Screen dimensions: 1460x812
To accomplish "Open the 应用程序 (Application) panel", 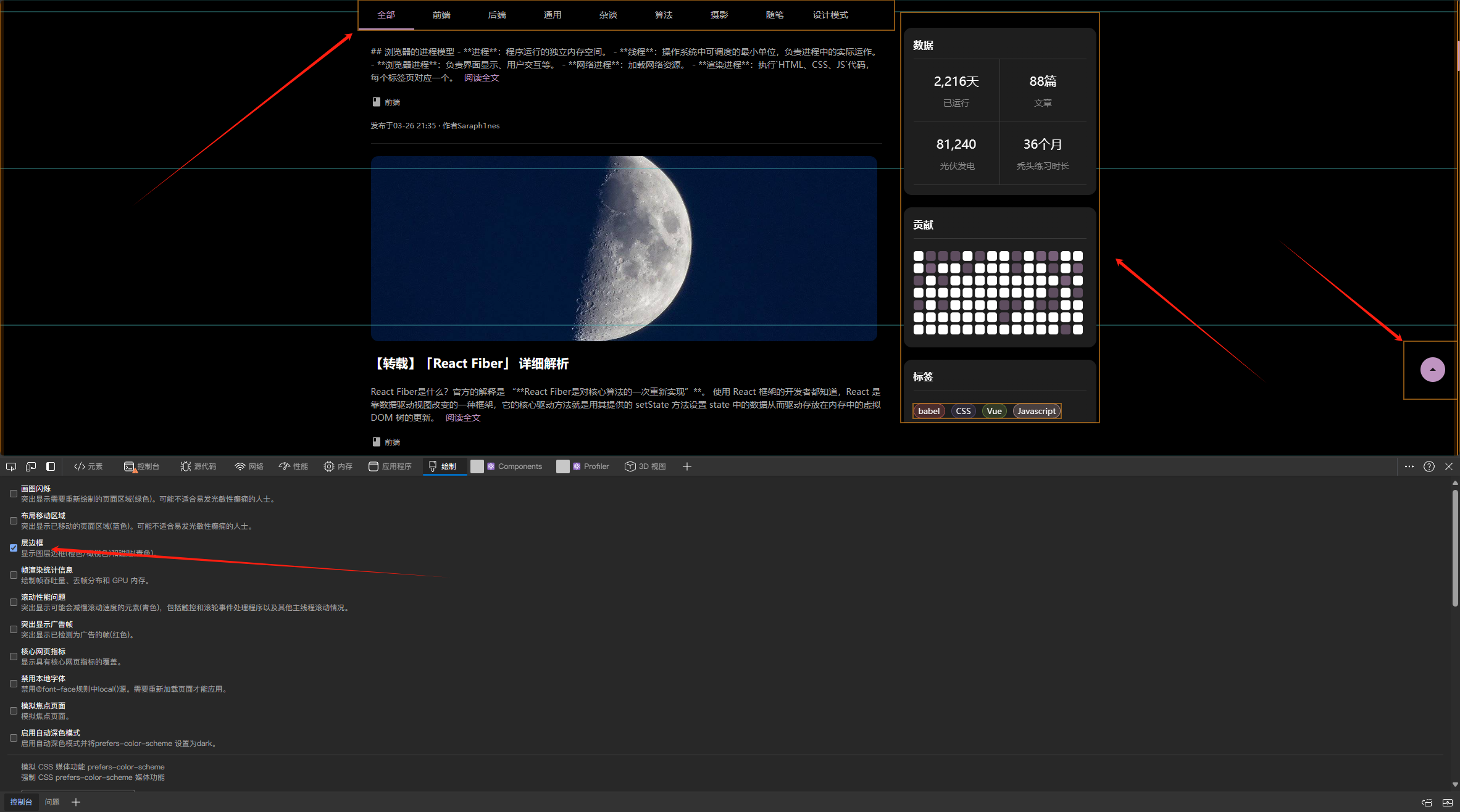I will click(x=390, y=466).
